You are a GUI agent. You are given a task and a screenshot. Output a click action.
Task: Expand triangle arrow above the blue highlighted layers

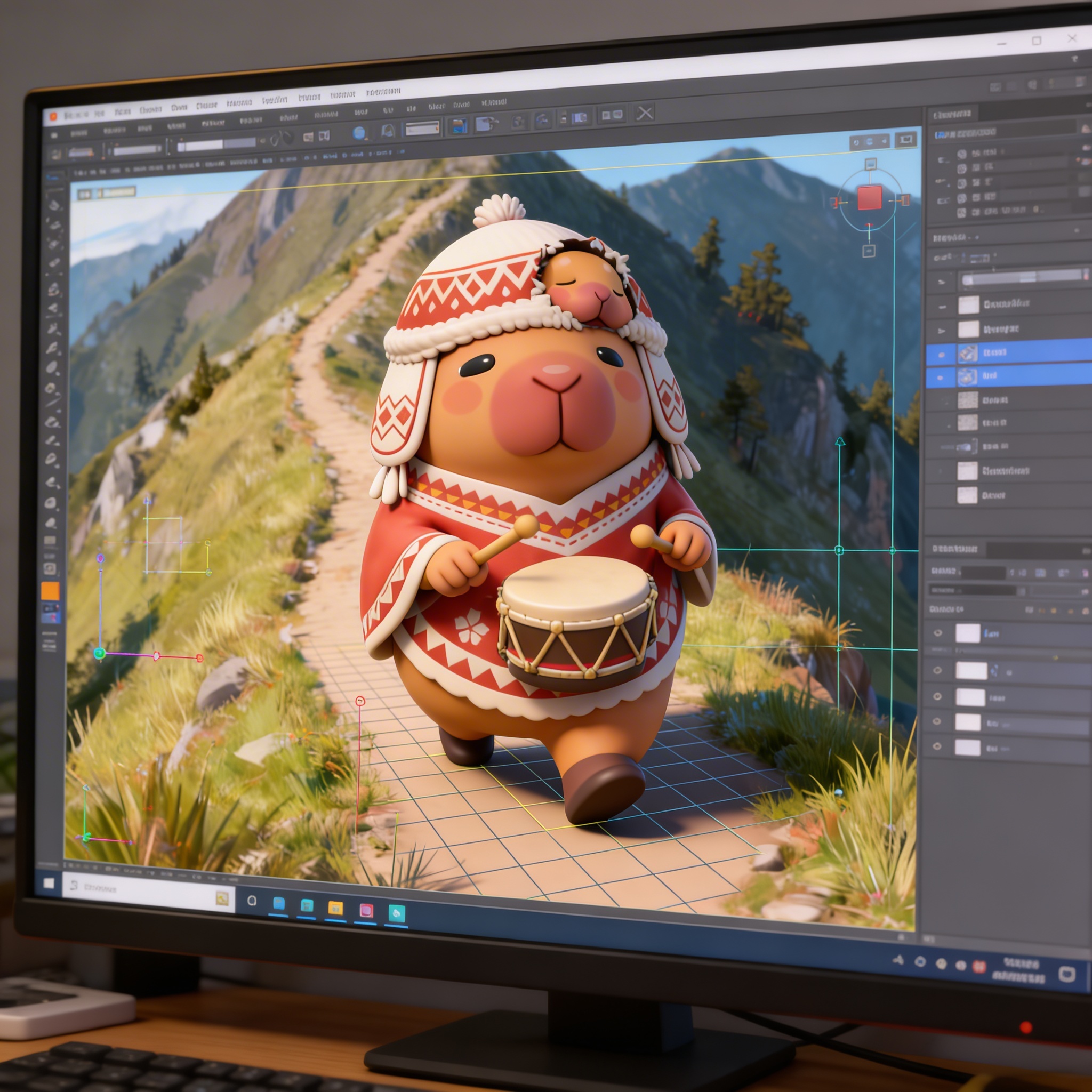(942, 330)
